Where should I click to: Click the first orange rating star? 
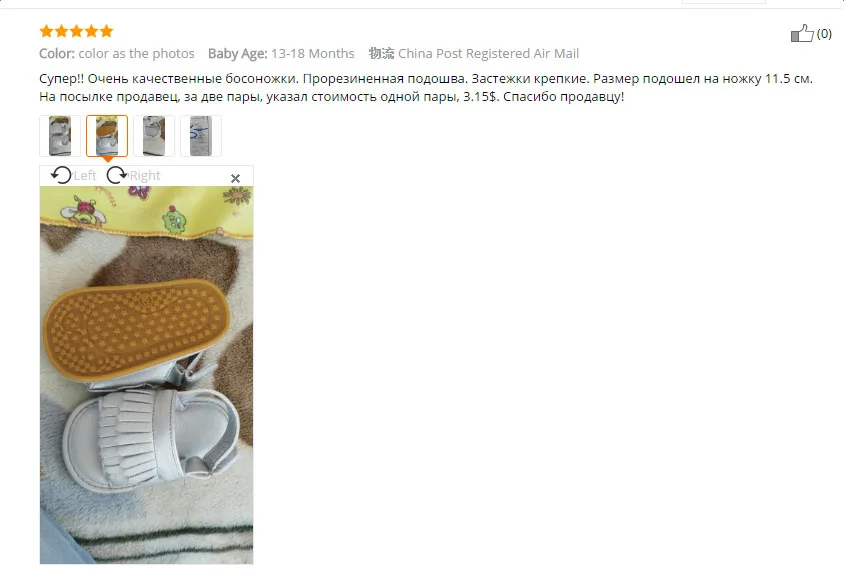pyautogui.click(x=47, y=31)
